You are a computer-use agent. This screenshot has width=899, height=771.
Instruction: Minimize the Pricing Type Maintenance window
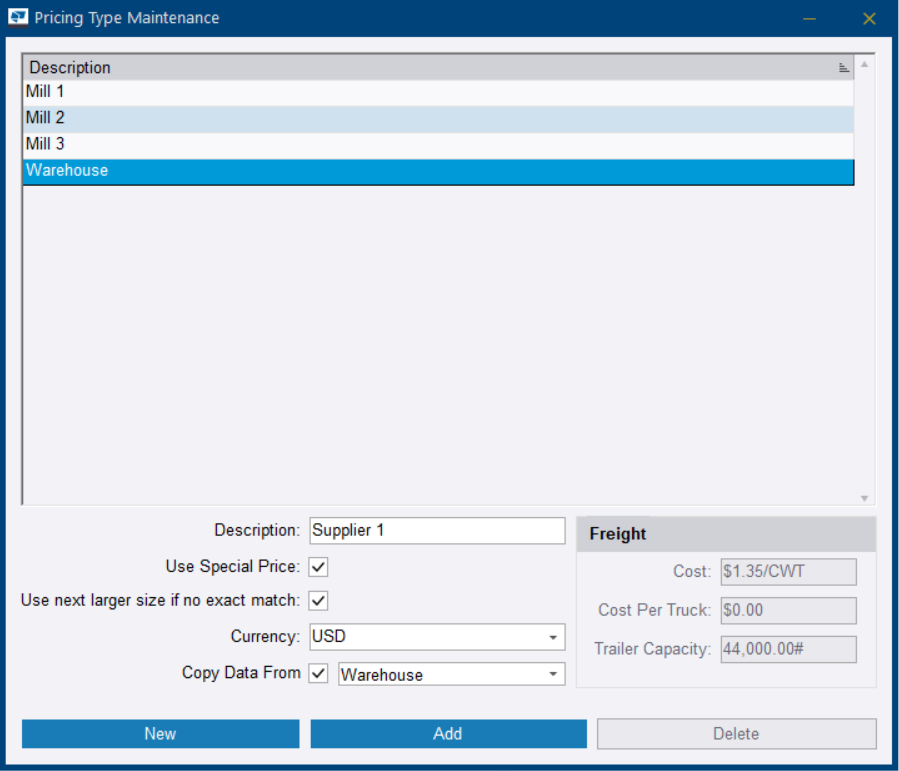point(809,19)
